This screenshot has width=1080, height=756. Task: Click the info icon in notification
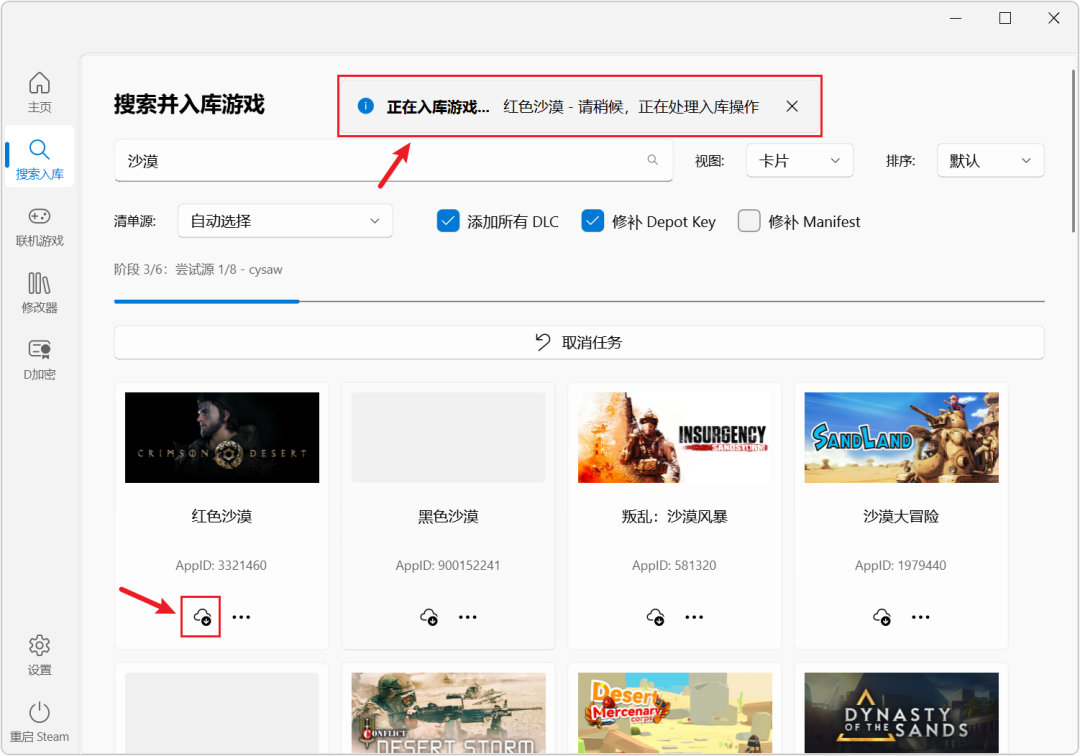pos(366,106)
